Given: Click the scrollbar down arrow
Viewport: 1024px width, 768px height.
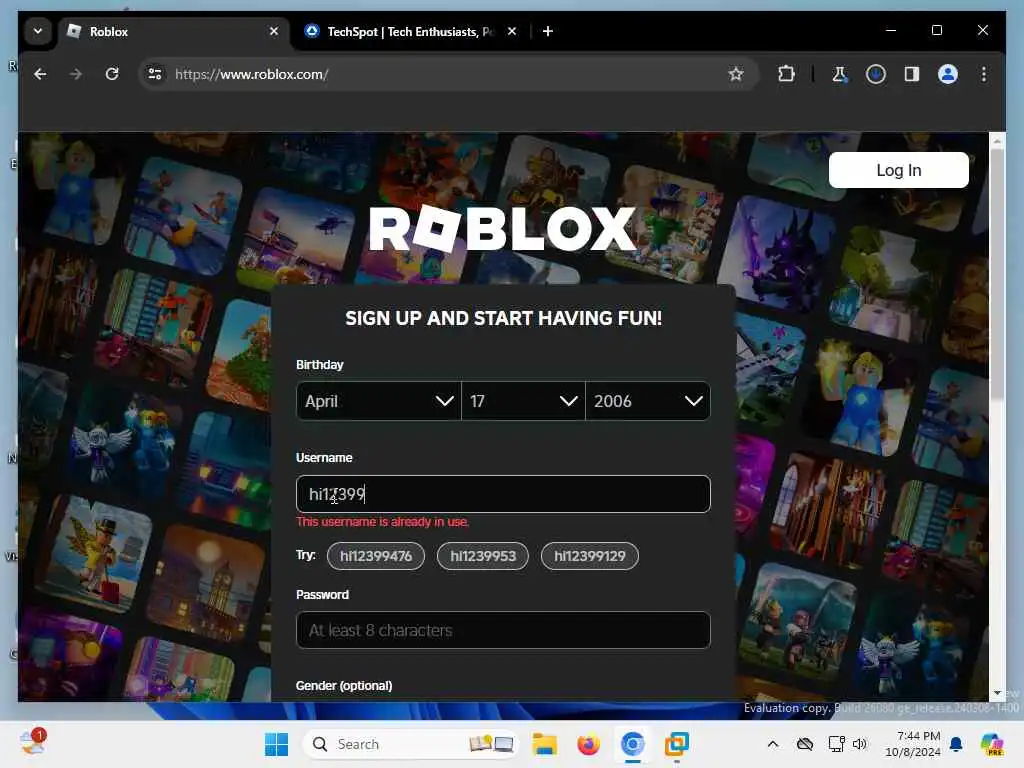Looking at the screenshot, I should click(x=997, y=693).
